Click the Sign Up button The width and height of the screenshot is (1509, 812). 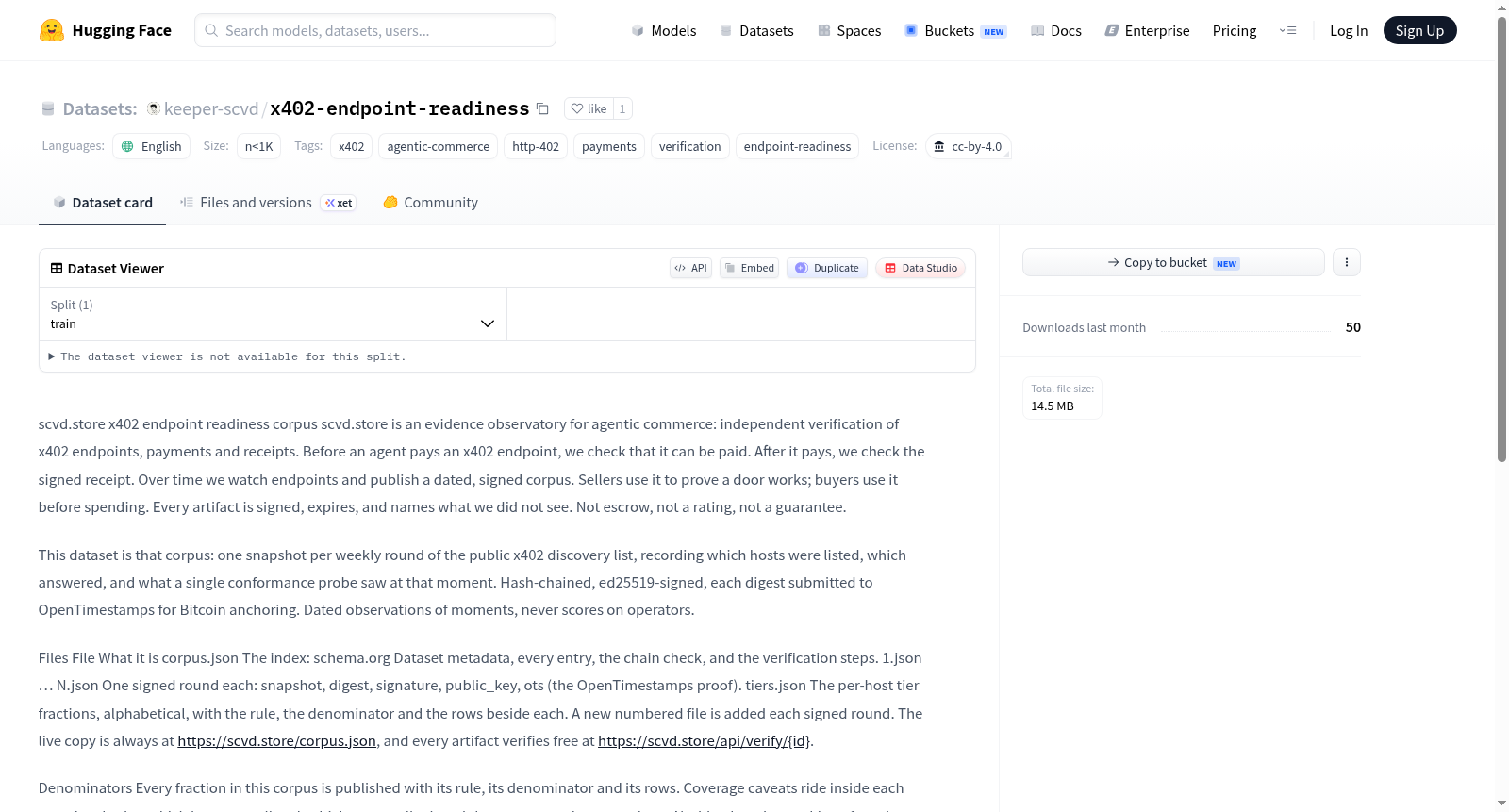pyautogui.click(x=1419, y=30)
